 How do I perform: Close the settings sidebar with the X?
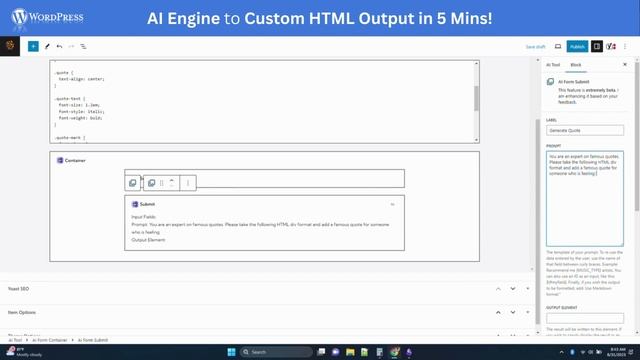[x=625, y=64]
